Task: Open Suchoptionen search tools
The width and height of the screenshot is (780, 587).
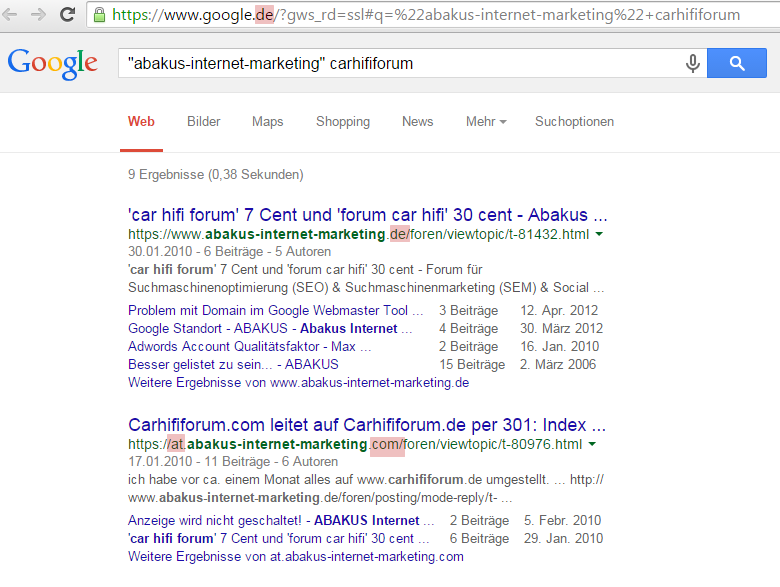Action: (574, 122)
